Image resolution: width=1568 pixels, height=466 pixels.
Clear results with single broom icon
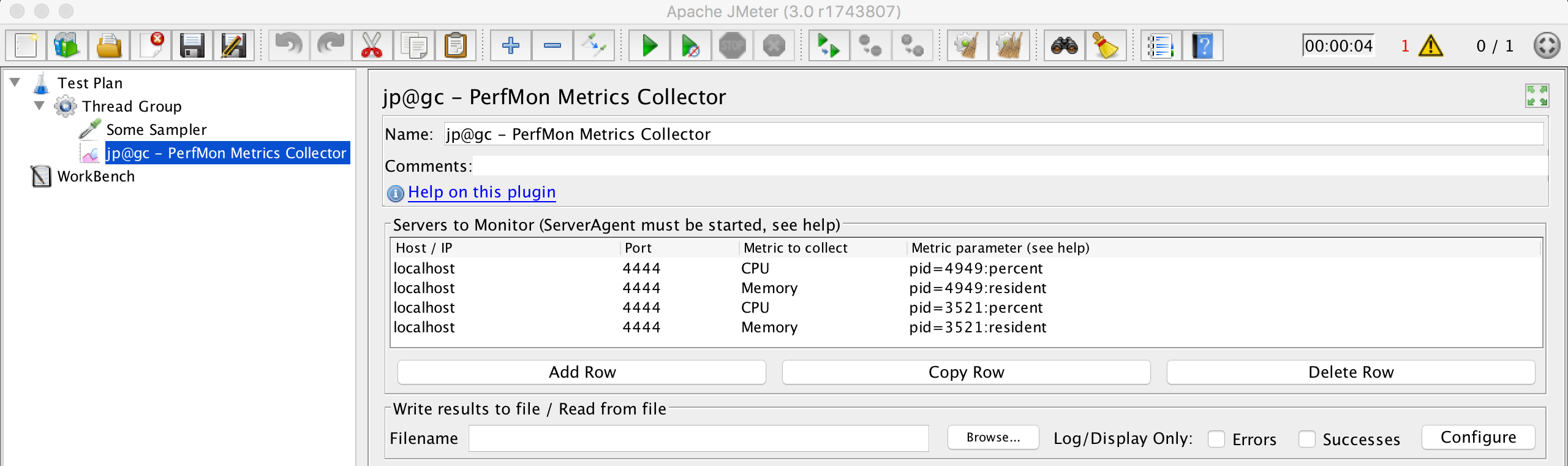click(968, 45)
